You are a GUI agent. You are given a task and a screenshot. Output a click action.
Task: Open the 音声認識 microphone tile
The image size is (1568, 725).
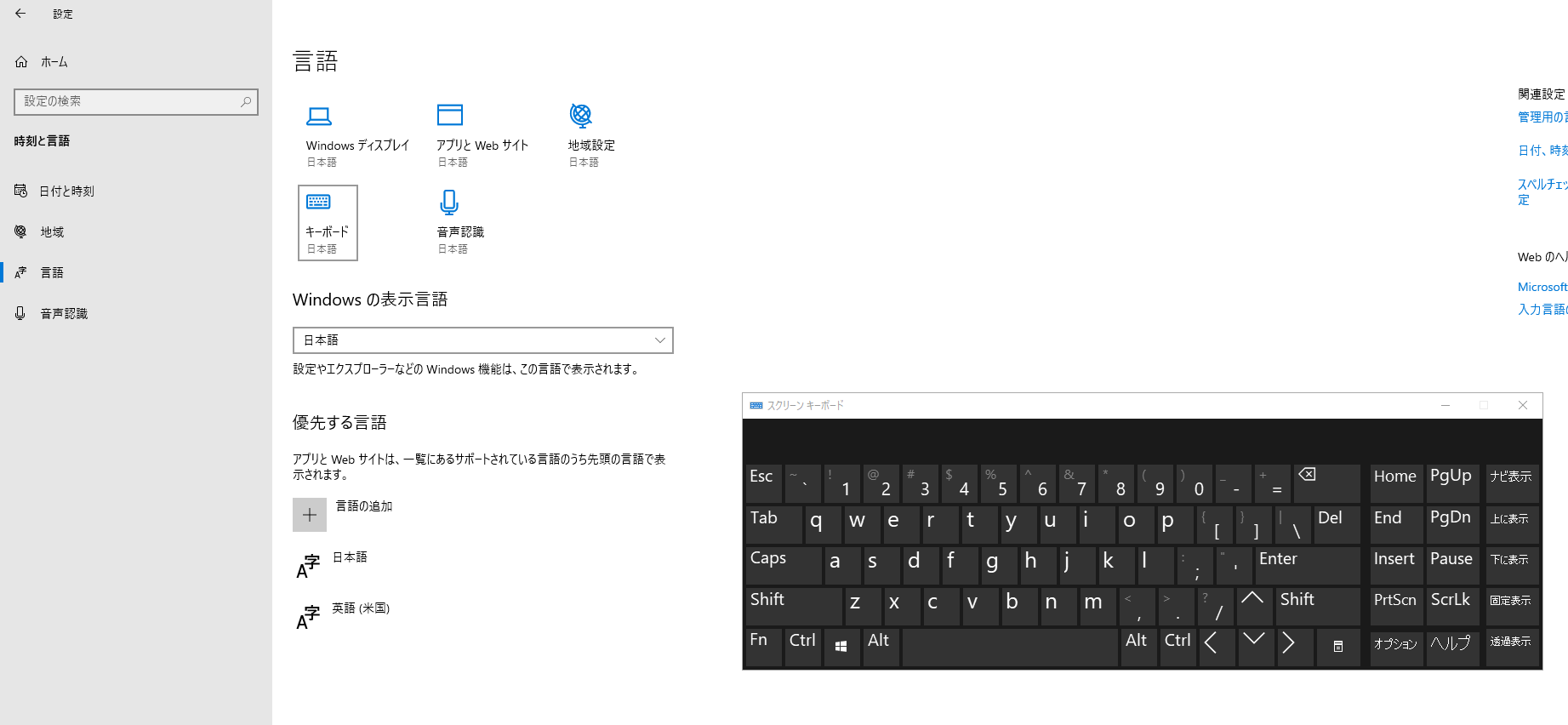coord(460,222)
